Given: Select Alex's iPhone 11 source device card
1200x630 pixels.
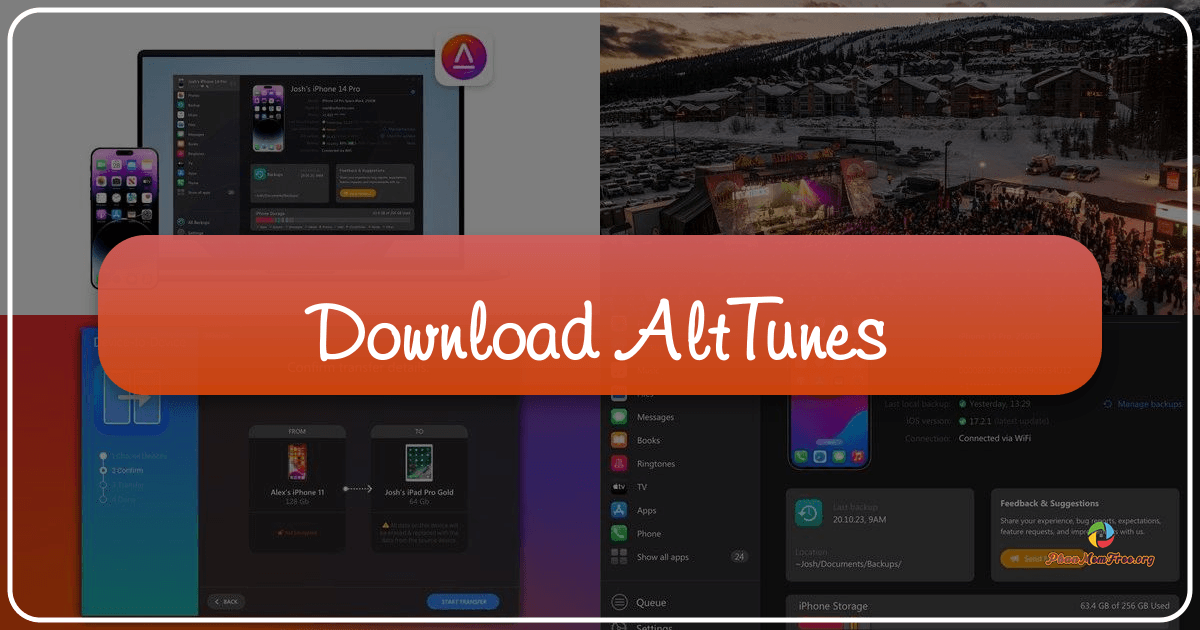Looking at the screenshot, I should [297, 485].
